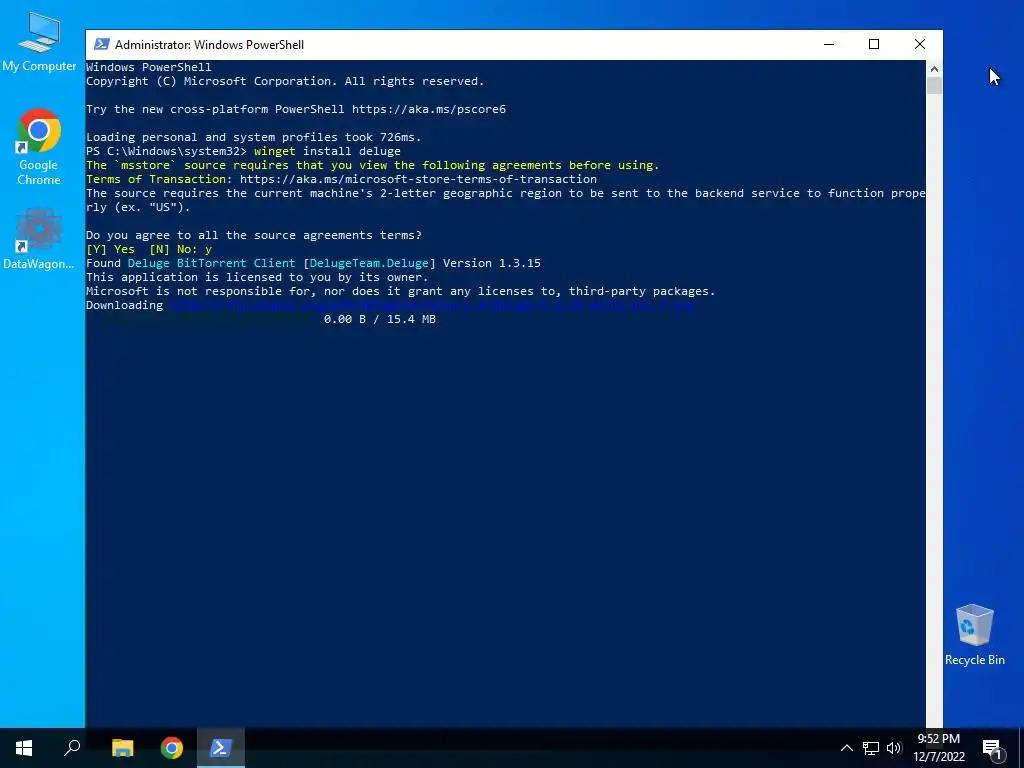Click the 'Administrator: Windows PowerShell' title text
This screenshot has height=768, width=1024.
pyautogui.click(x=210, y=44)
